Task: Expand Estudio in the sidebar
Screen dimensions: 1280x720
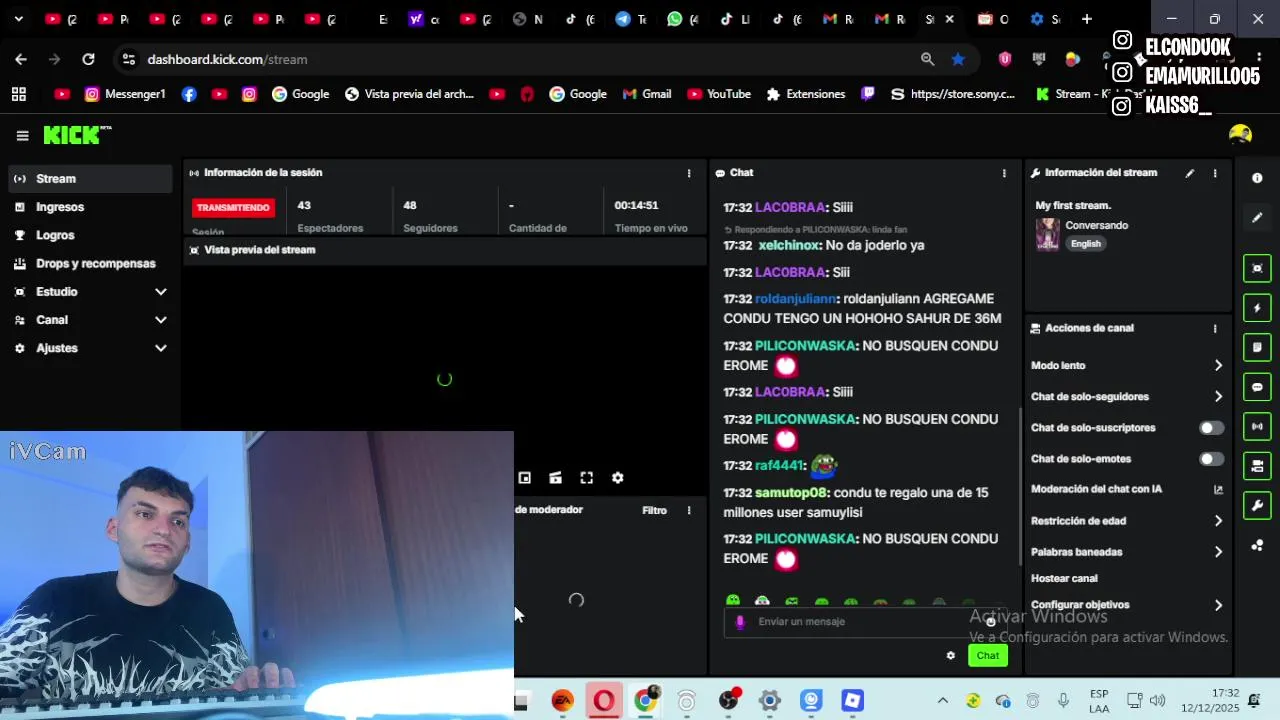Action: point(160,292)
